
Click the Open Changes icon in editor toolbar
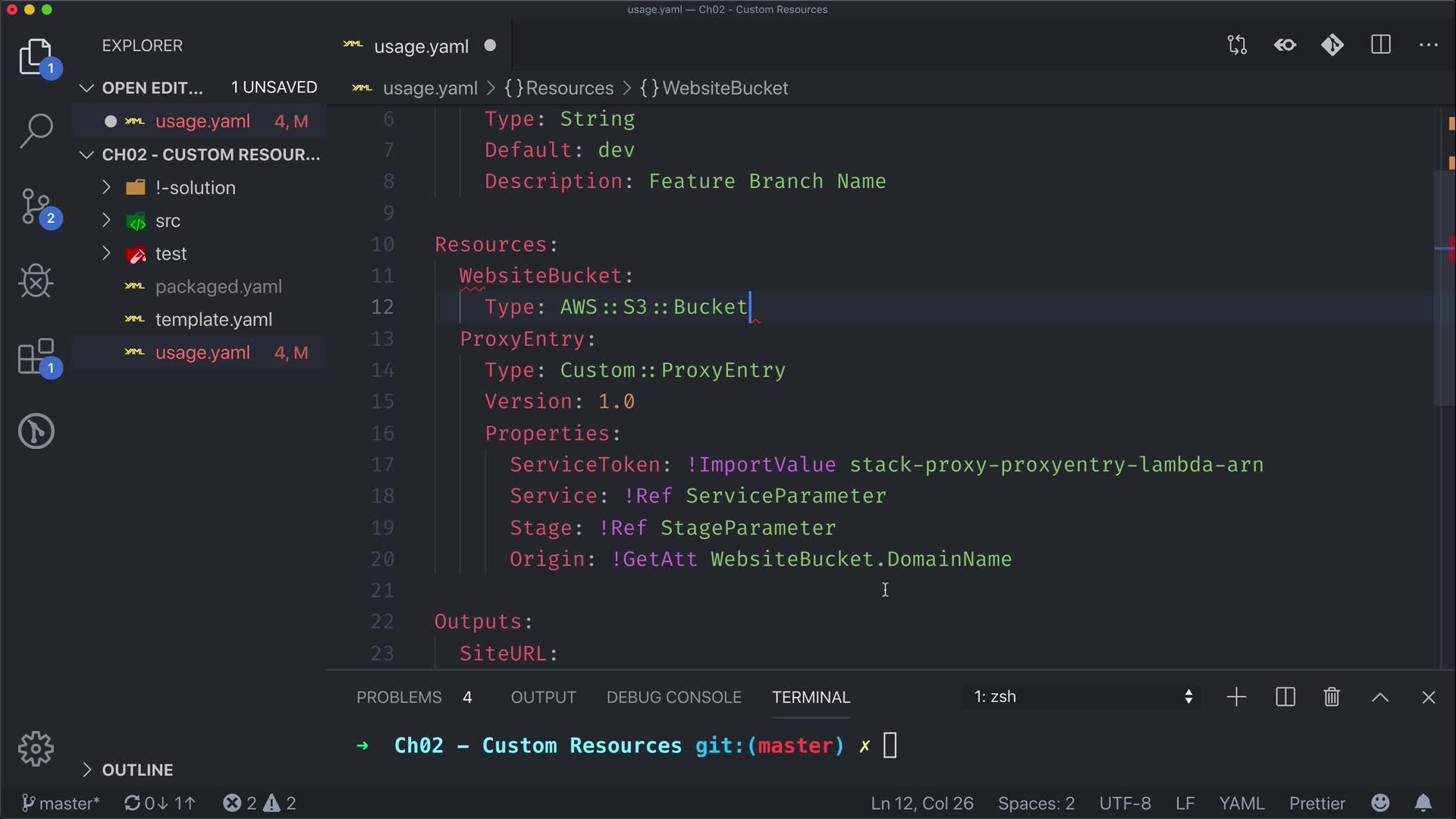coord(1237,45)
